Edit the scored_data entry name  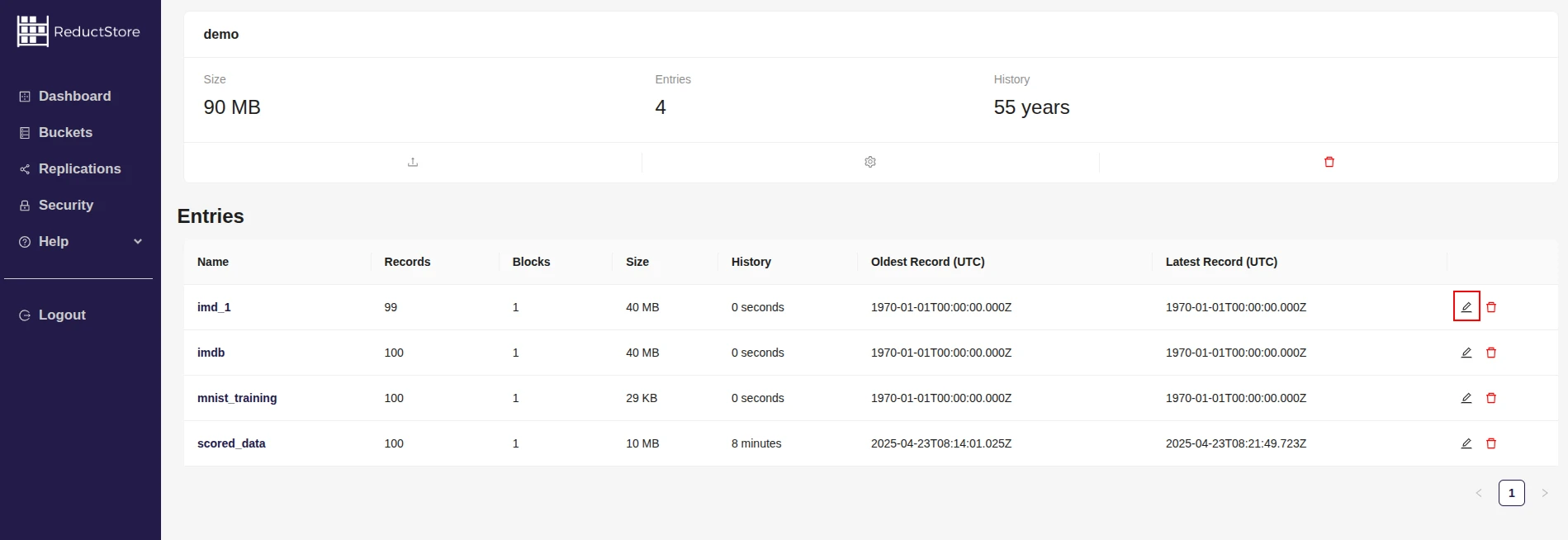[x=1466, y=443]
